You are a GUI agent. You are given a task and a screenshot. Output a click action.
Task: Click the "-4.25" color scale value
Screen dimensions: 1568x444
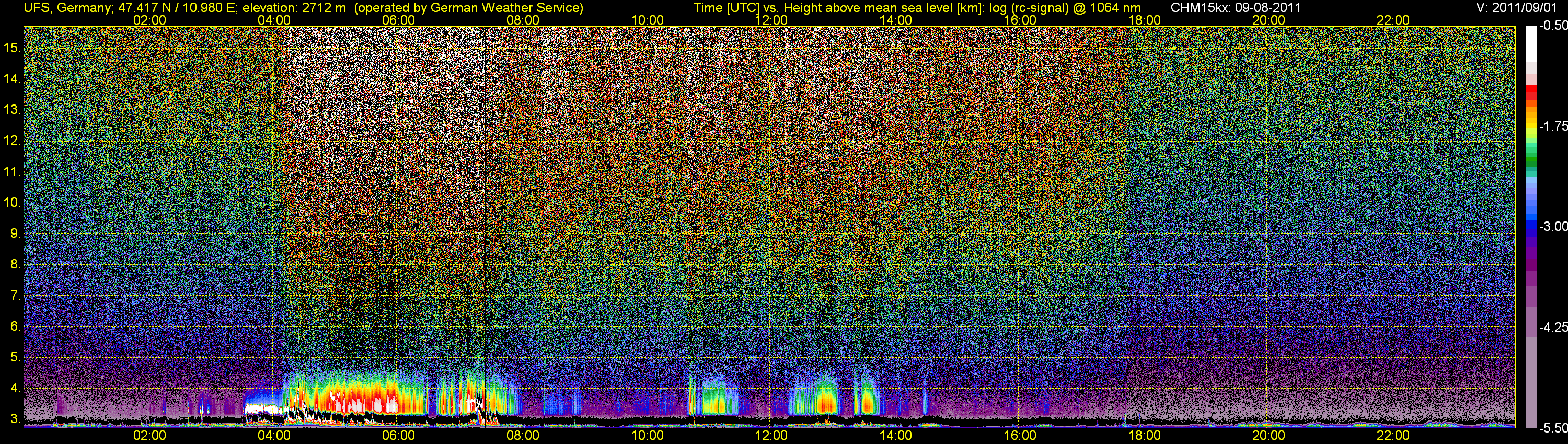click(x=1553, y=327)
